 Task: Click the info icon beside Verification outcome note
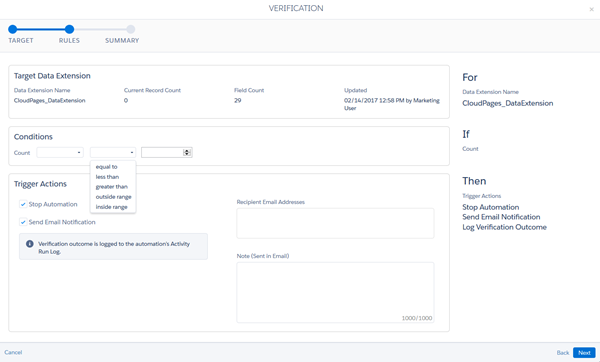[x=29, y=244]
